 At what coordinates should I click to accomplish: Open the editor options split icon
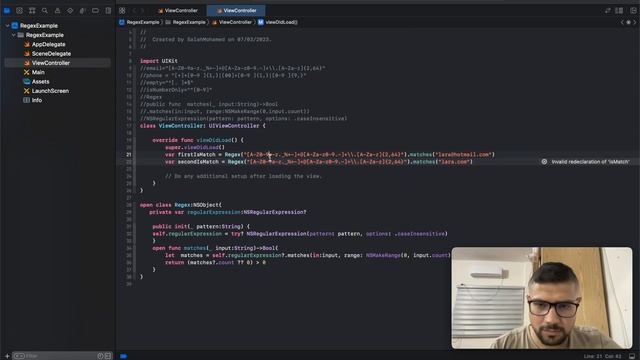(x=619, y=11)
